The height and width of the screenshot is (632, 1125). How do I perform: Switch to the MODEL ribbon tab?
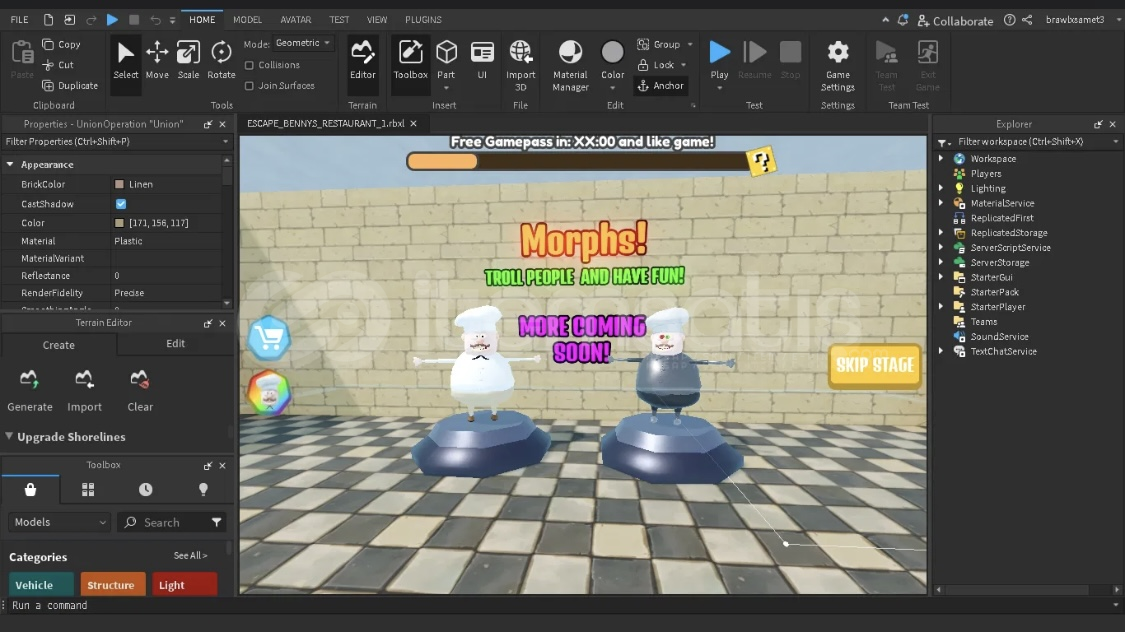tap(248, 20)
